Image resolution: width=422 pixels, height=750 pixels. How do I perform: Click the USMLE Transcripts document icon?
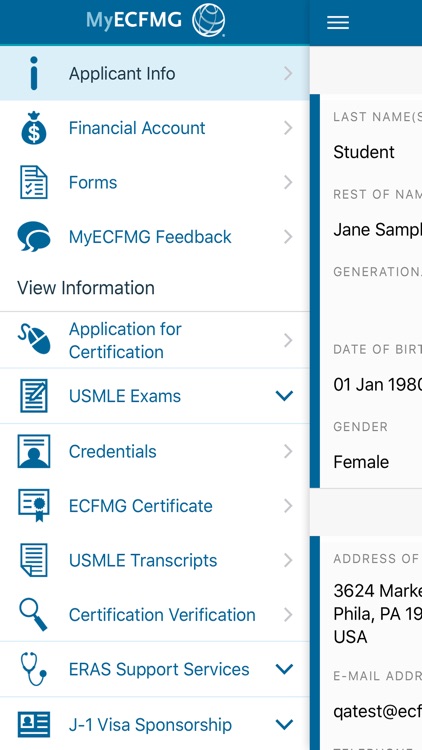click(x=34, y=560)
